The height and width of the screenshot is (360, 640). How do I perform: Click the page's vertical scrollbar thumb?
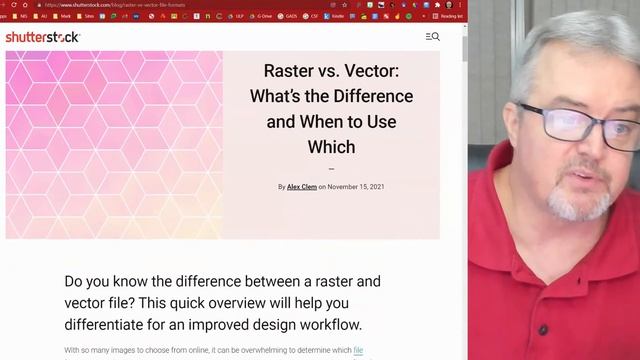(x=464, y=49)
